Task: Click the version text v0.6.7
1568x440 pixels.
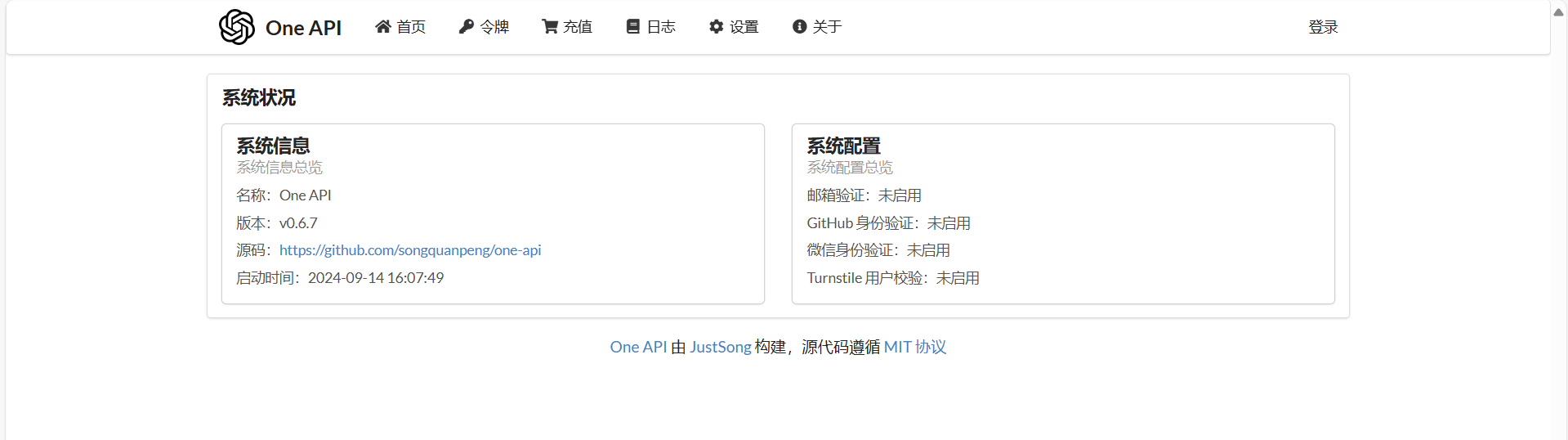Action: [x=298, y=223]
